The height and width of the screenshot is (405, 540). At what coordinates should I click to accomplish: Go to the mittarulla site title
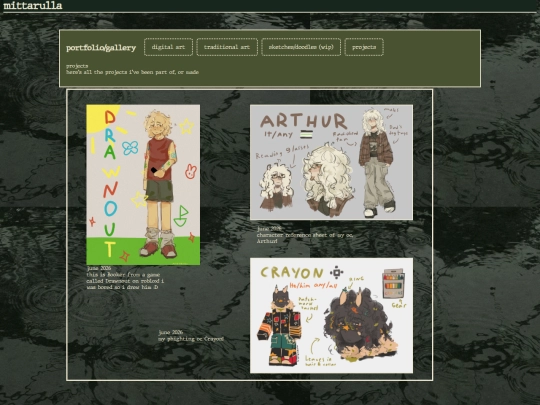33,6
